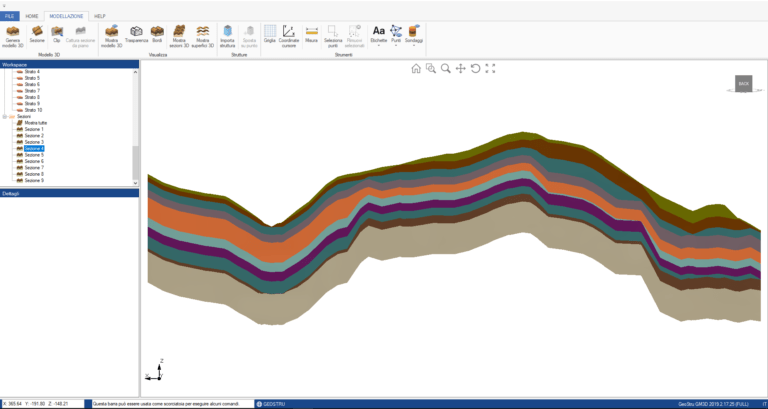Toggle Bordi edges visibility

pyautogui.click(x=157, y=34)
